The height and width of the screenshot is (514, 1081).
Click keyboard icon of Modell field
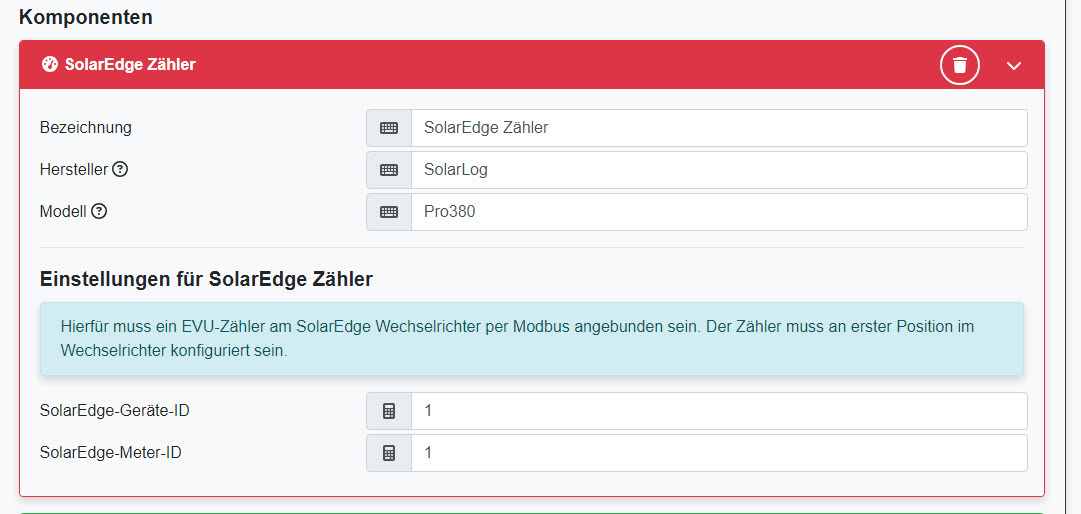[389, 212]
